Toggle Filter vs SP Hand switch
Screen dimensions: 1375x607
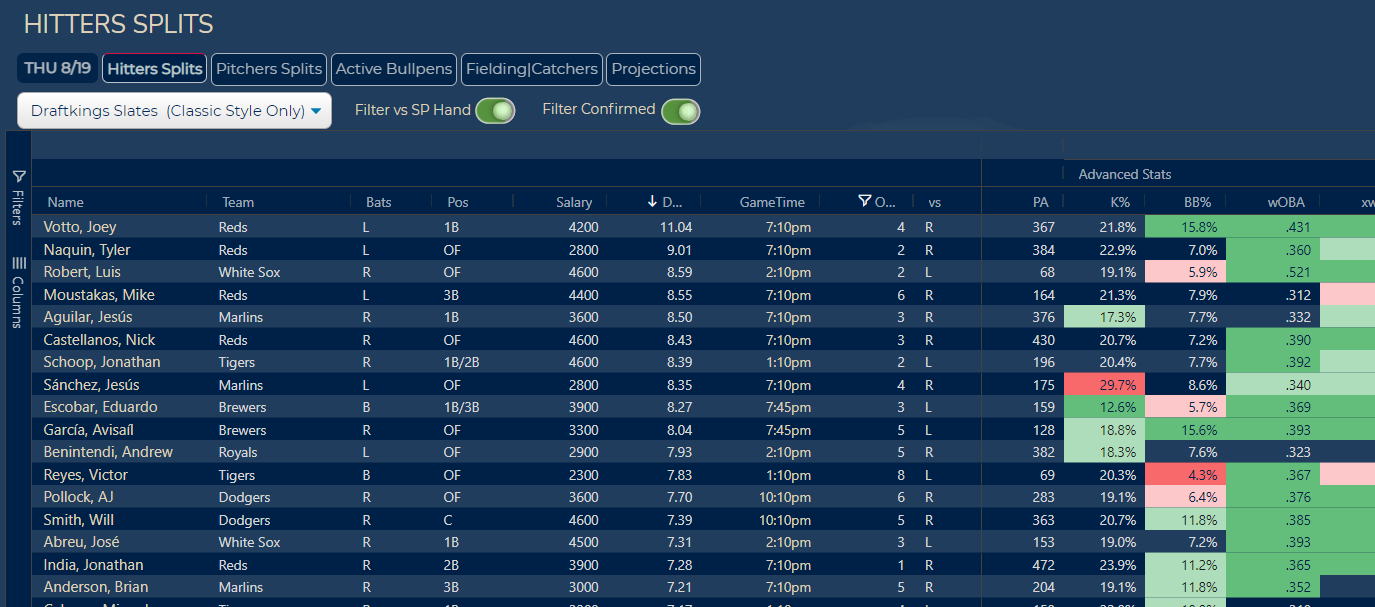[495, 110]
